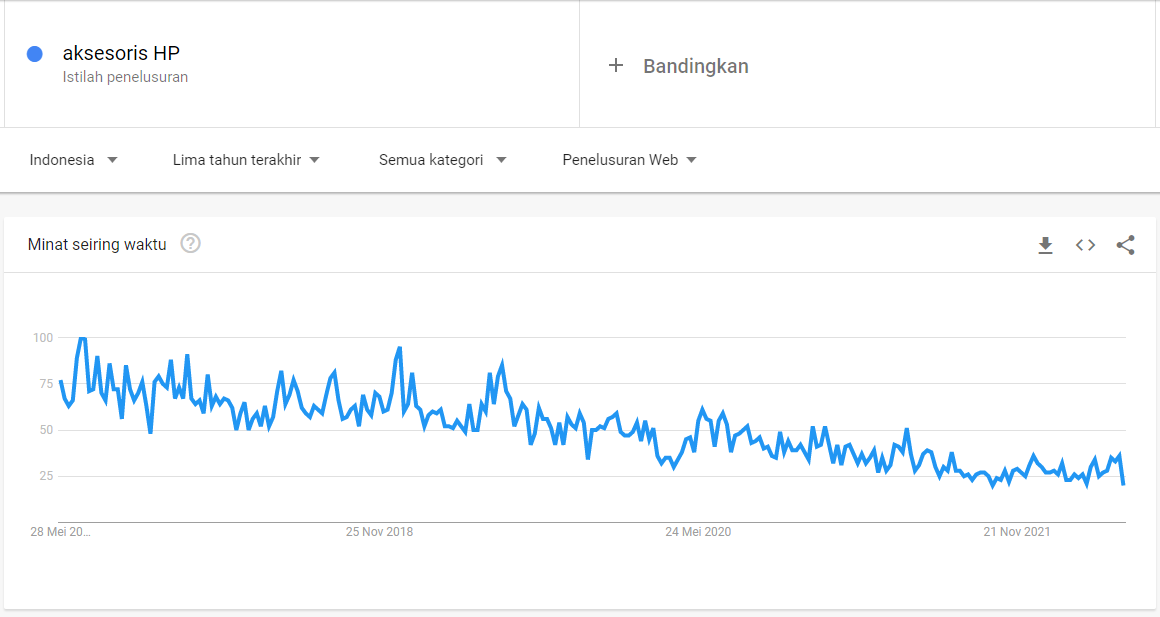Click the graph's highest peak at 100
The height and width of the screenshot is (617, 1160).
(x=82, y=339)
